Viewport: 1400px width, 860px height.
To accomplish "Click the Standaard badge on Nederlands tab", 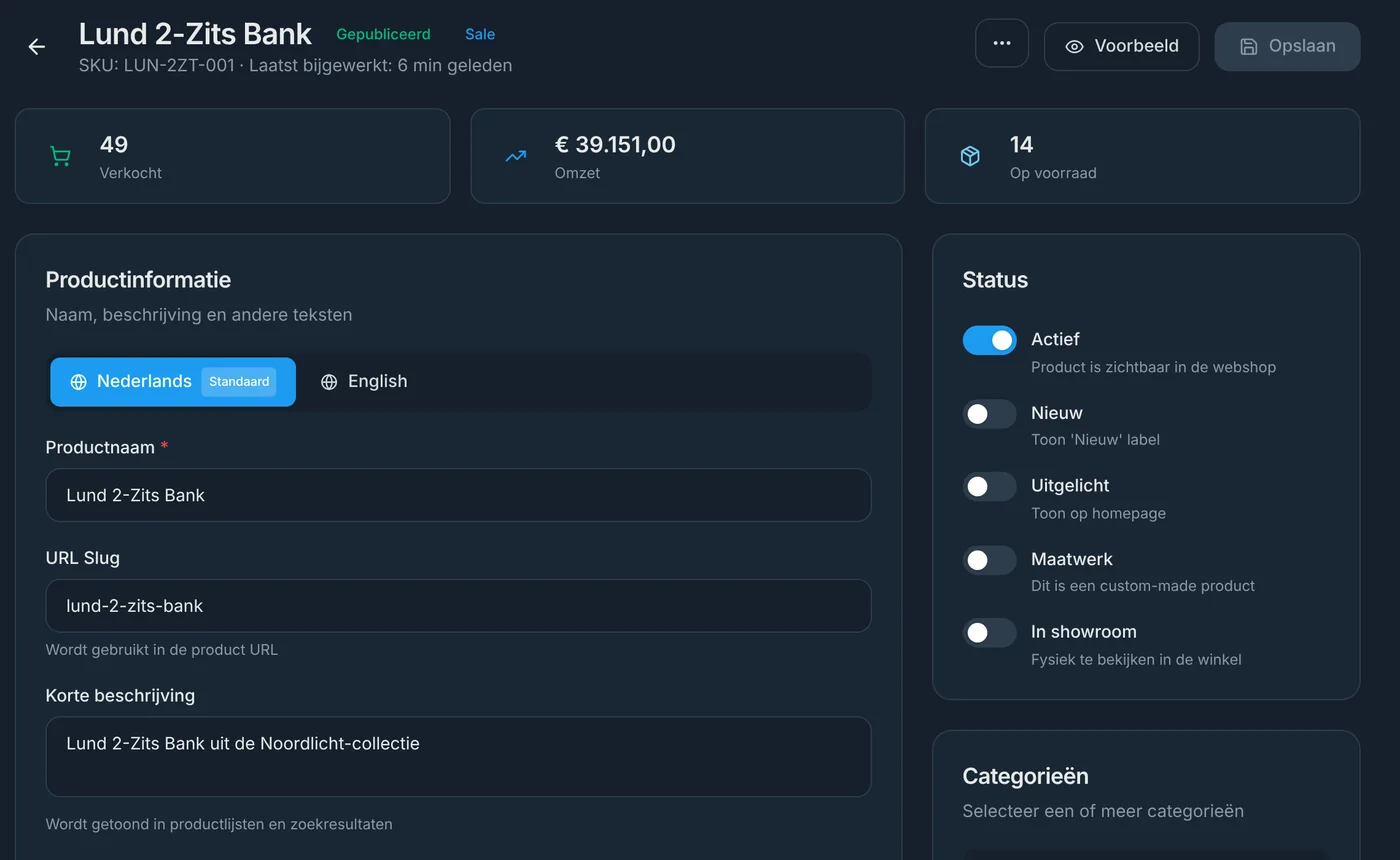I will [x=239, y=382].
